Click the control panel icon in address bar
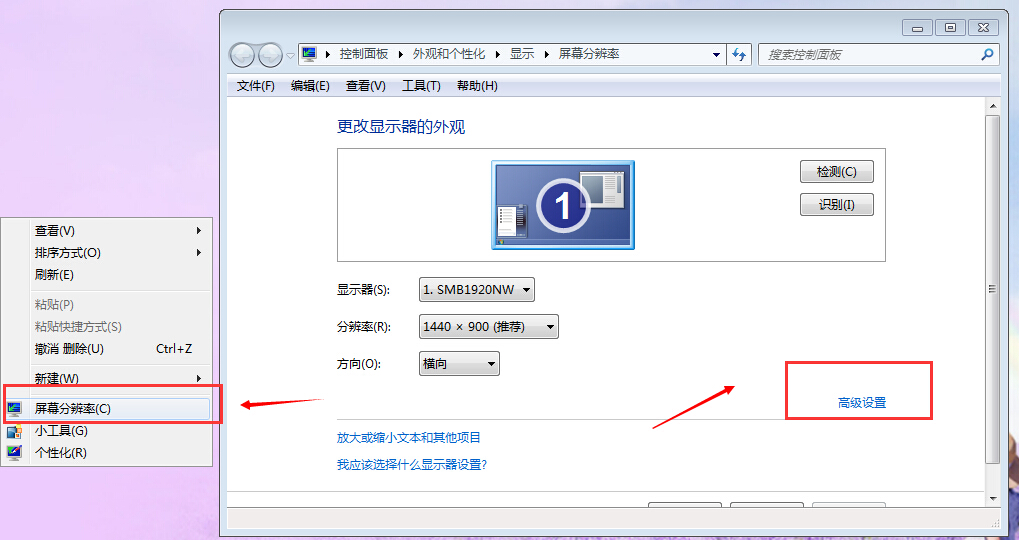 point(309,54)
